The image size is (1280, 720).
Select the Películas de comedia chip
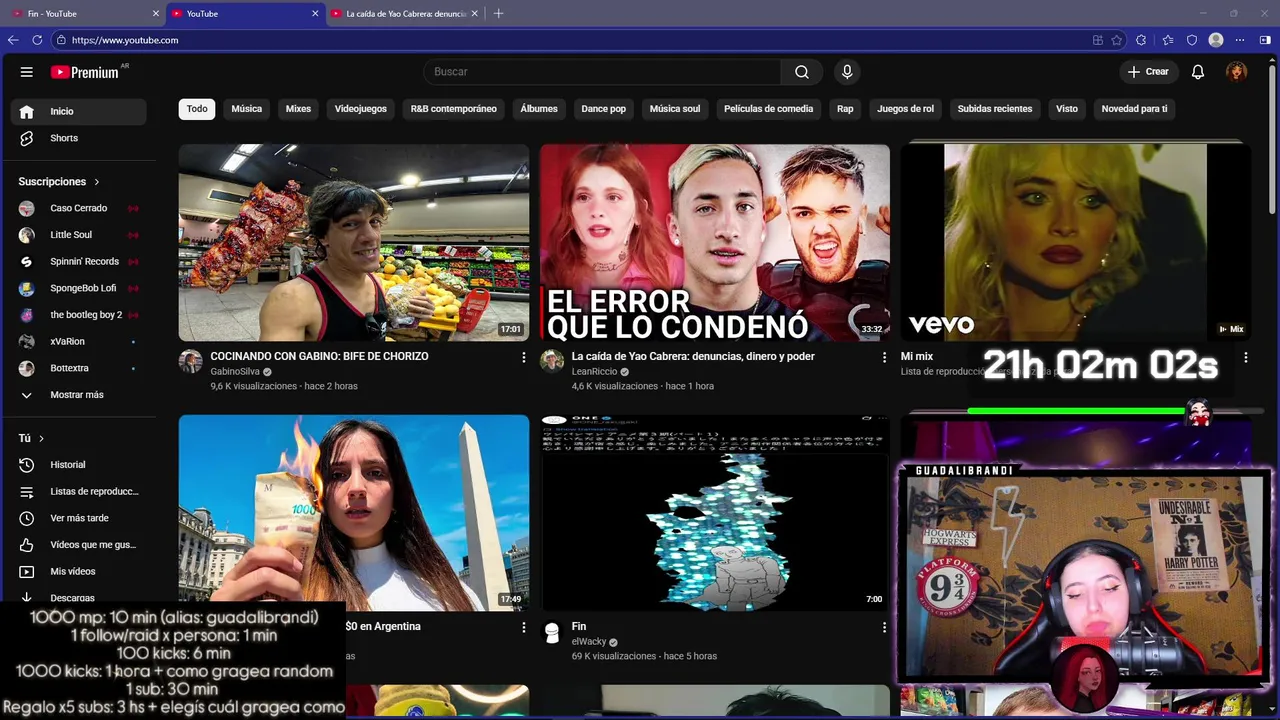click(x=769, y=109)
